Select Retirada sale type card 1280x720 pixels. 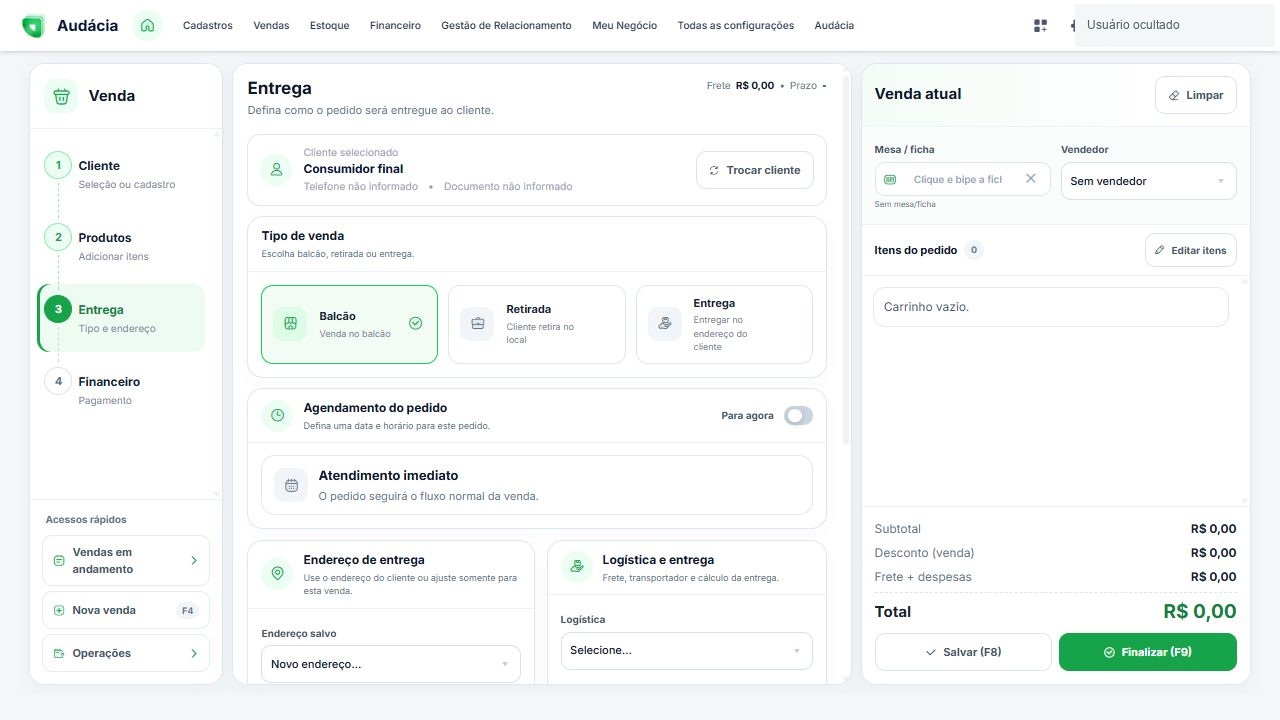coord(537,324)
